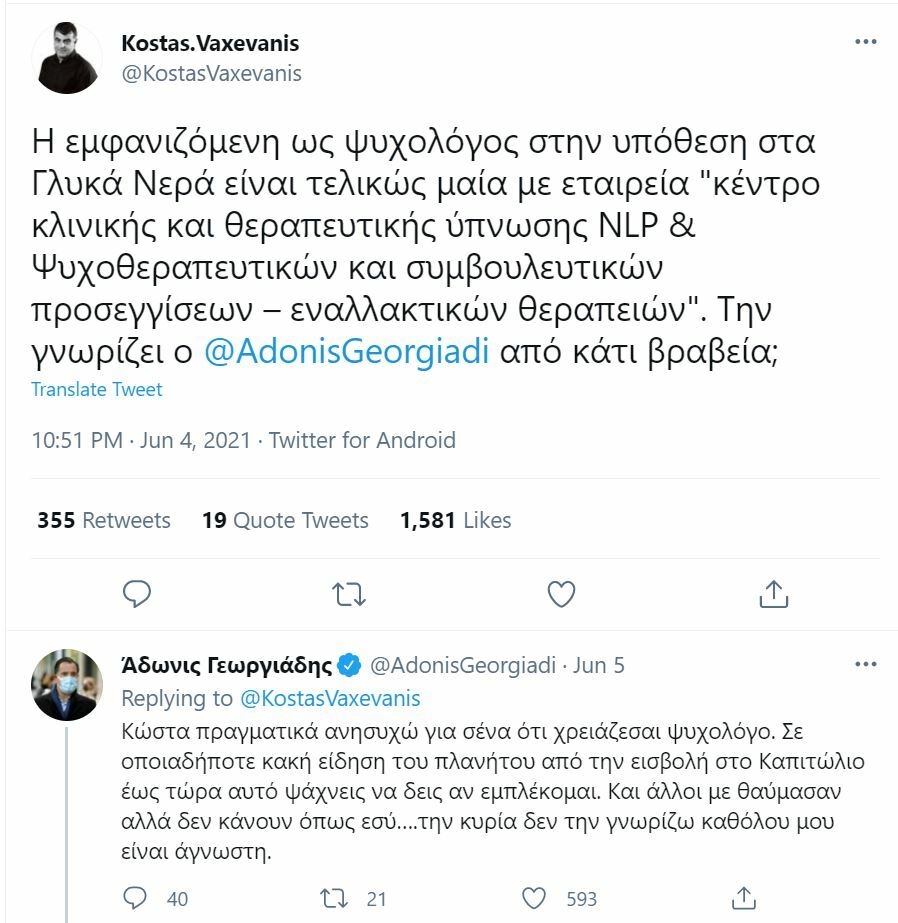Retweet the main tweet

pyautogui.click(x=347, y=594)
